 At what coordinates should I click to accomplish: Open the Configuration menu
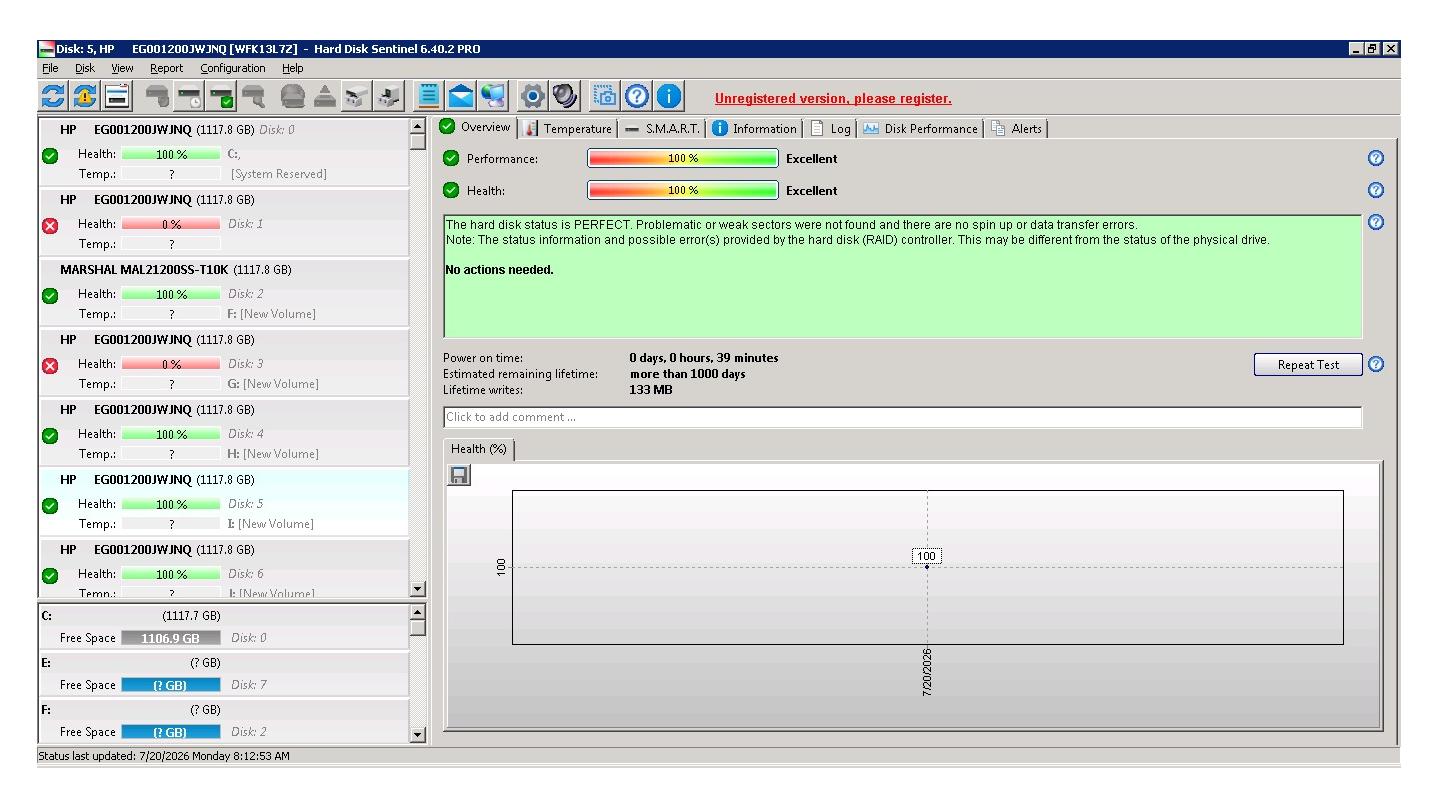pyautogui.click(x=232, y=68)
